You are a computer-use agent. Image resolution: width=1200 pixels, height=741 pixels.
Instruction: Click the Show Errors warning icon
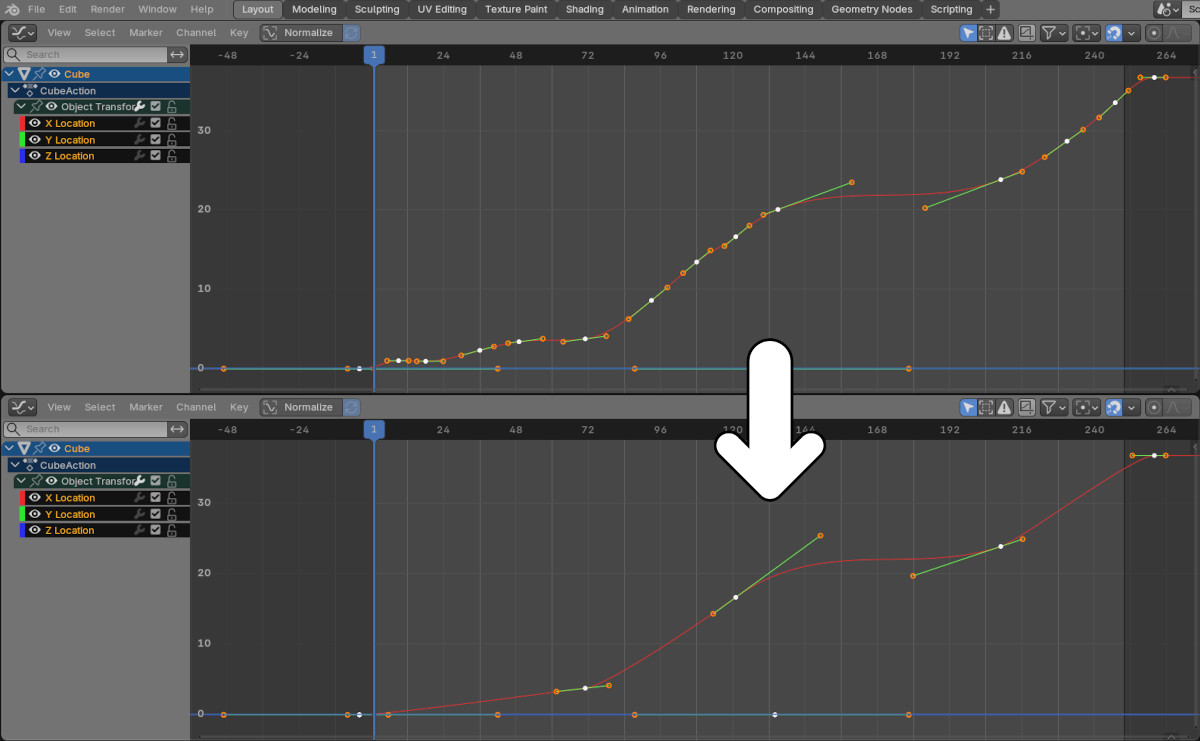pos(1004,32)
